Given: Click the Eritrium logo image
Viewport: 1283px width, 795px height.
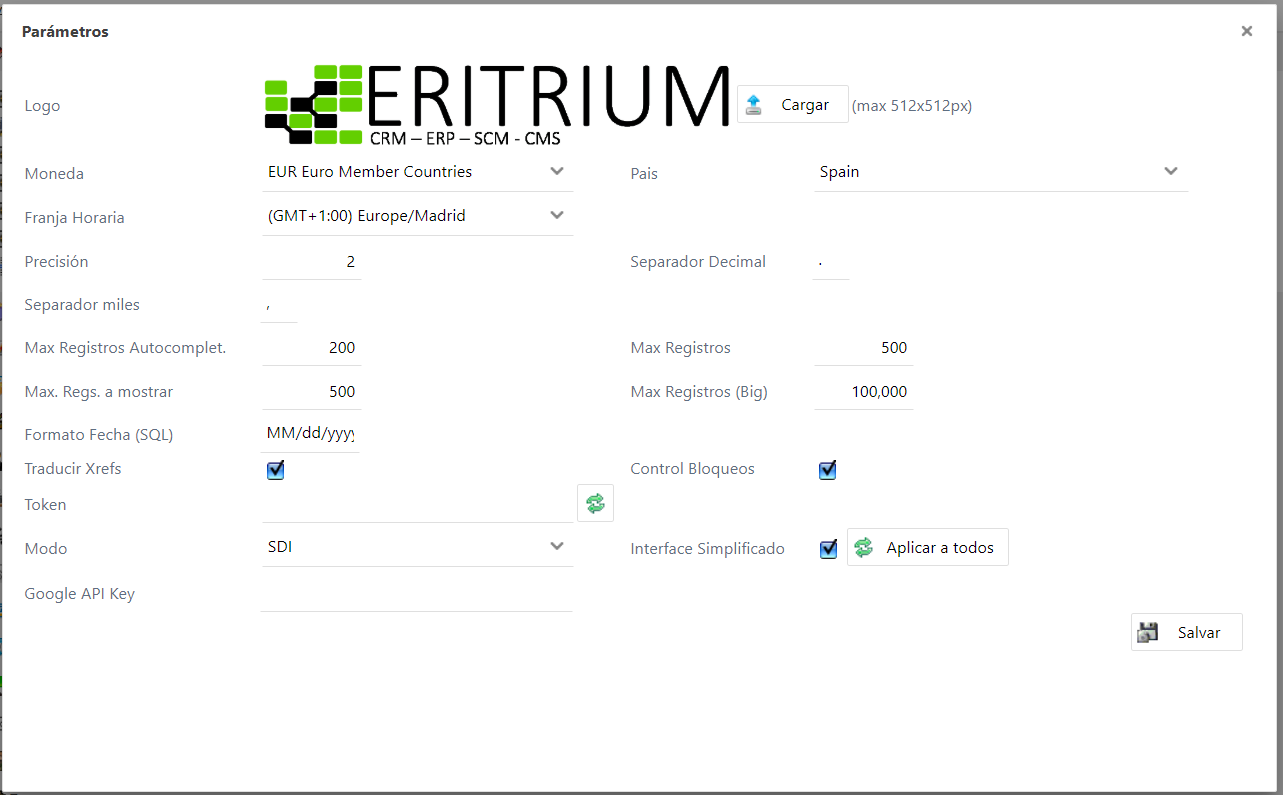Looking at the screenshot, I should pos(497,105).
